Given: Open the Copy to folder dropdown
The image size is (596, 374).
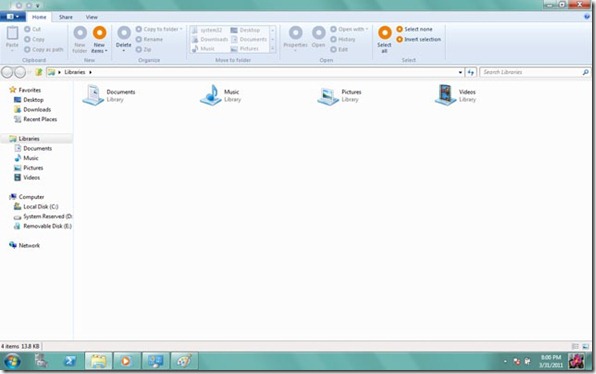Looking at the screenshot, I should [159, 29].
